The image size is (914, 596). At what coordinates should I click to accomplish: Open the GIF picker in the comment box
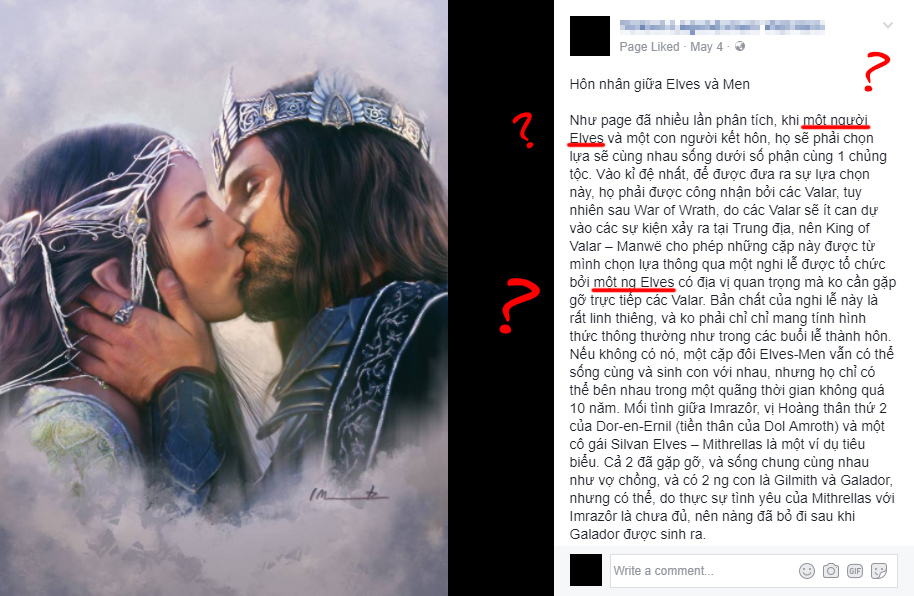[855, 571]
